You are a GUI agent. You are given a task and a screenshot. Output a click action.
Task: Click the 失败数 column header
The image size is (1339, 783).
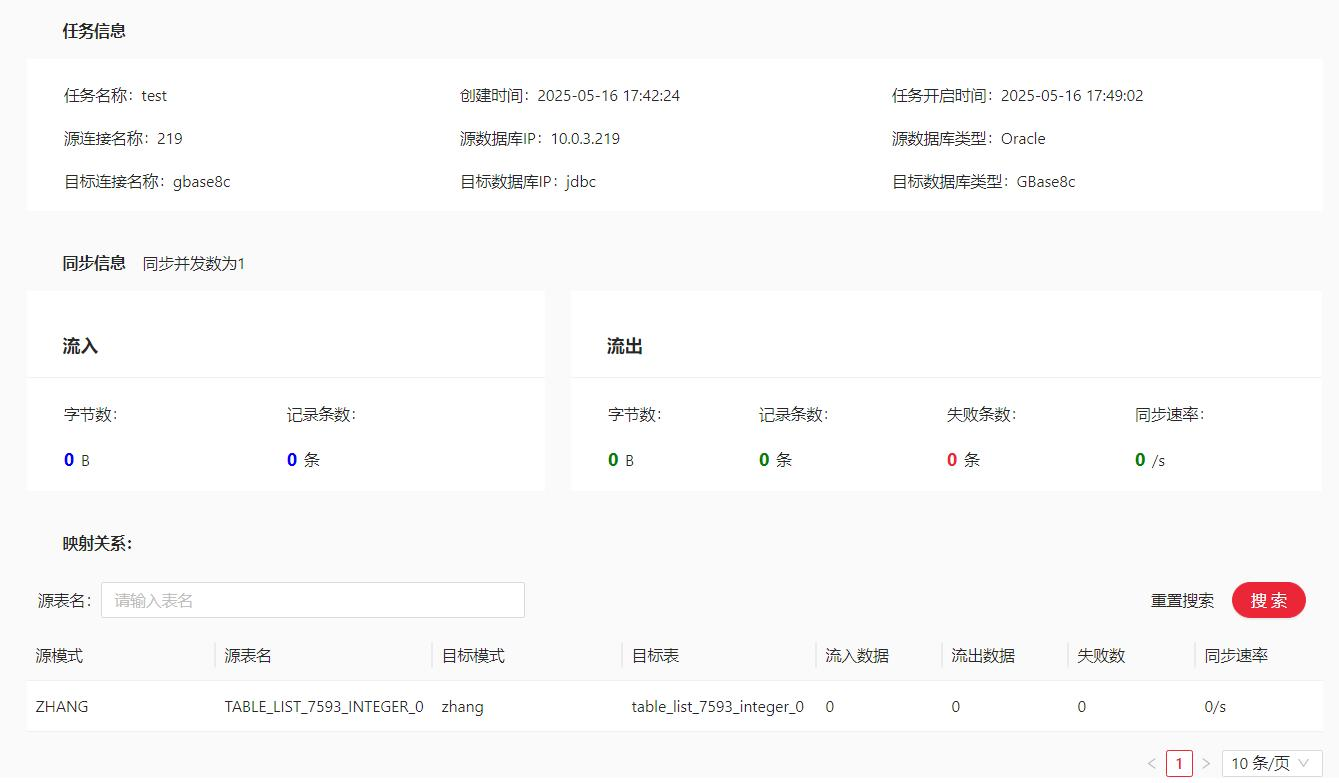point(1101,656)
